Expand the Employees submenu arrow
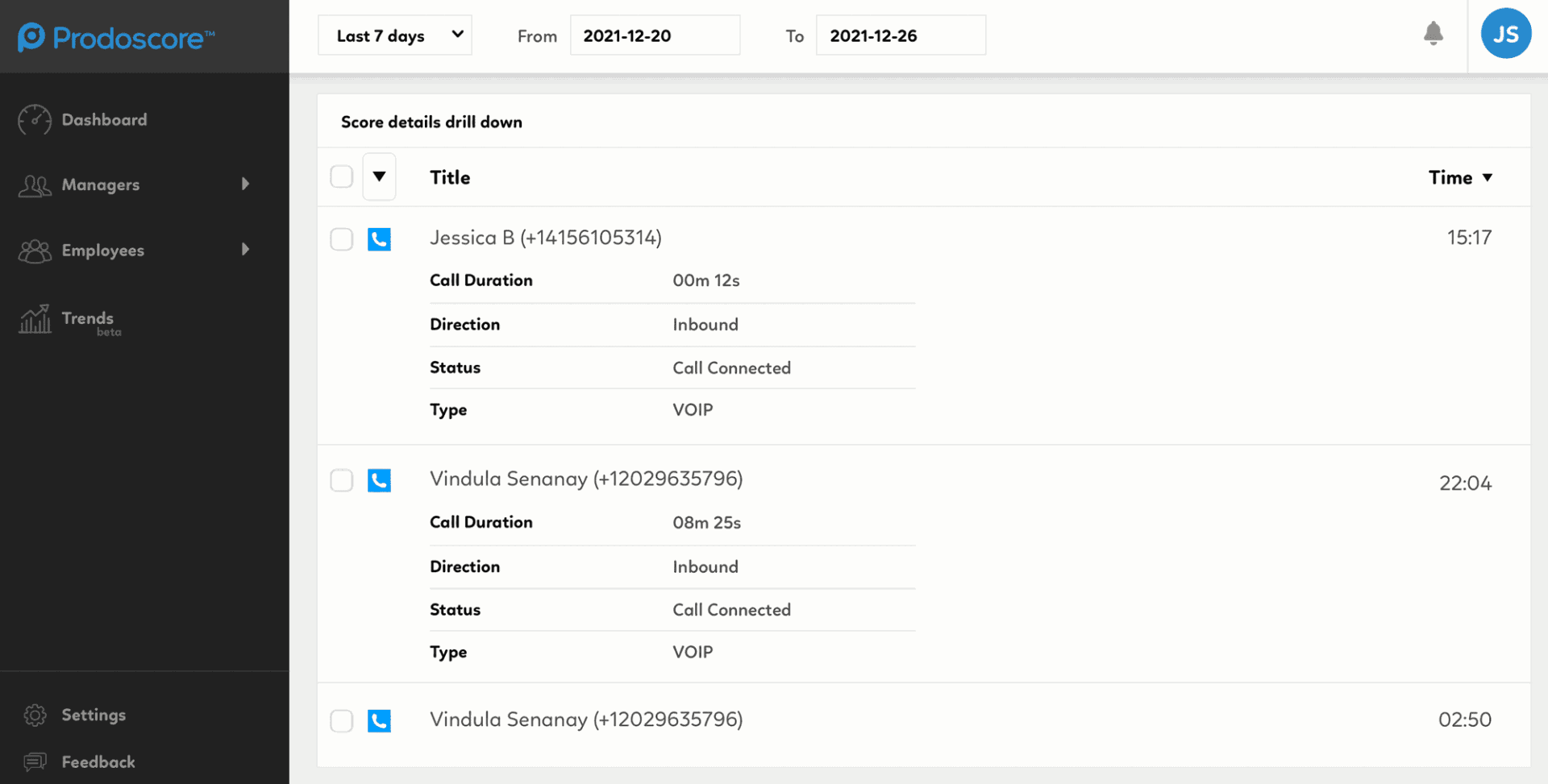Screen dimensions: 1548x784 (245, 250)
